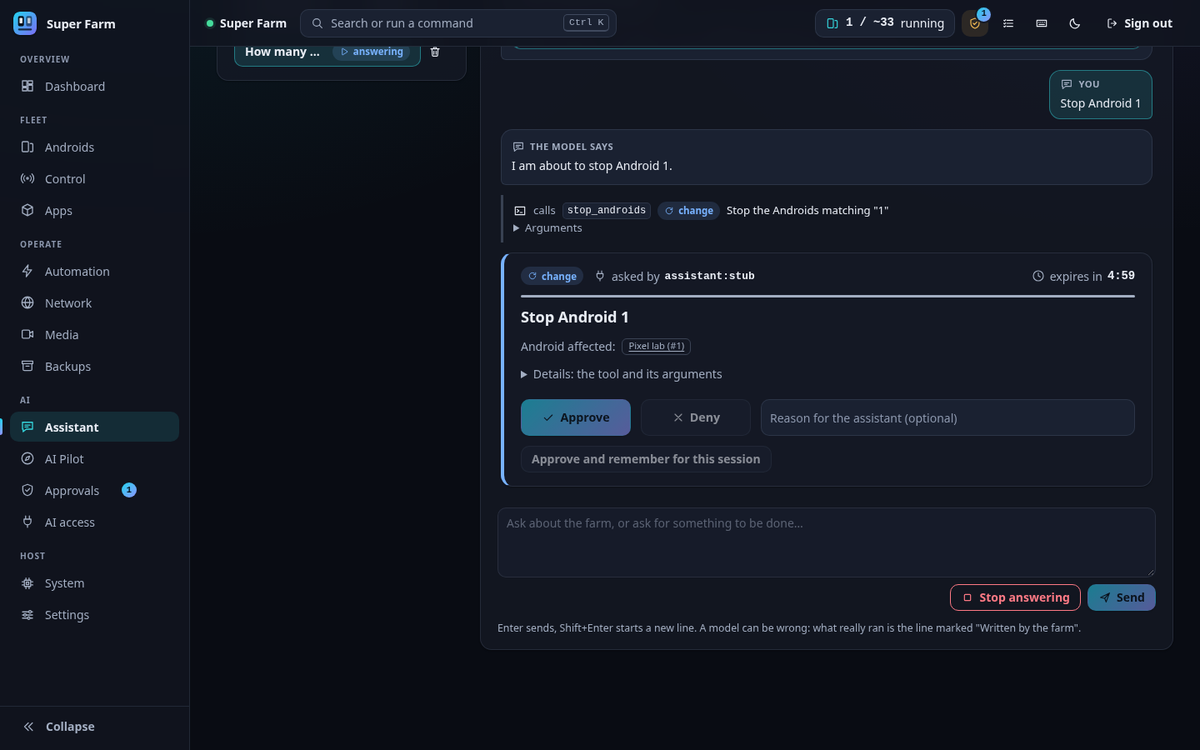Click the 'Ask about the farm' message box
1200x750 pixels.
click(827, 543)
